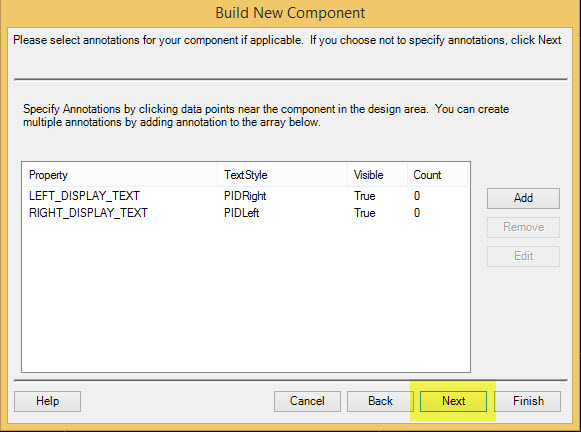The height and width of the screenshot is (432, 581).
Task: Select the PIDLeft text style cell
Action: point(241,213)
